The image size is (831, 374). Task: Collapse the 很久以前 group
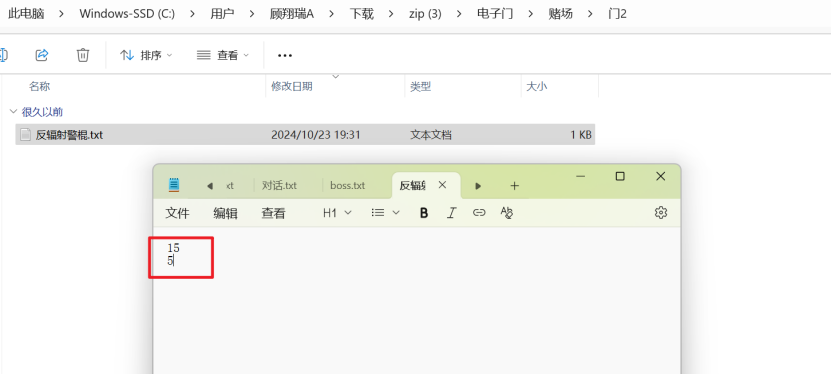tap(13, 112)
